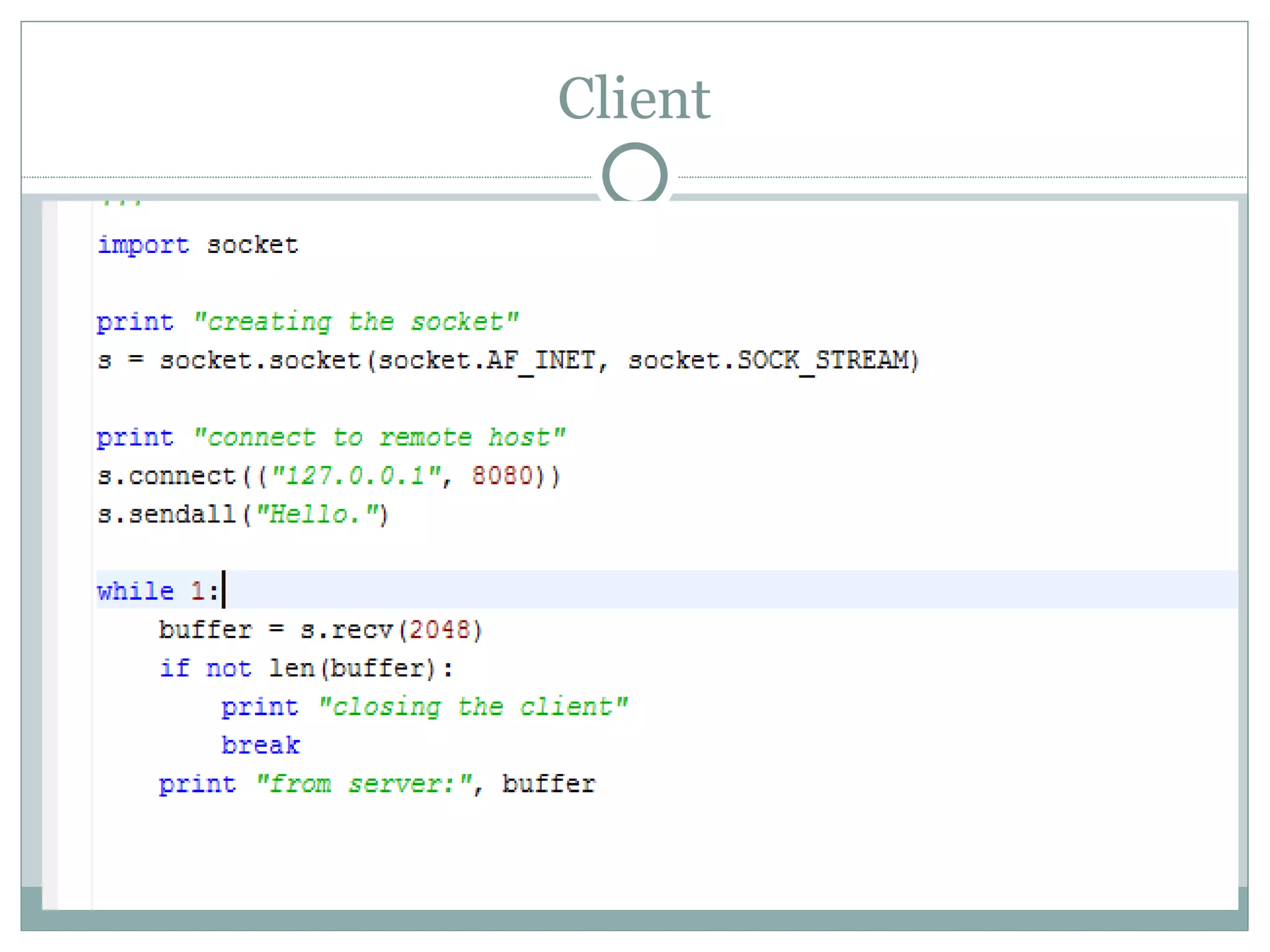The image size is (1270, 952).
Task: Click the s.connect line with 127.0.0.1
Action: point(329,476)
